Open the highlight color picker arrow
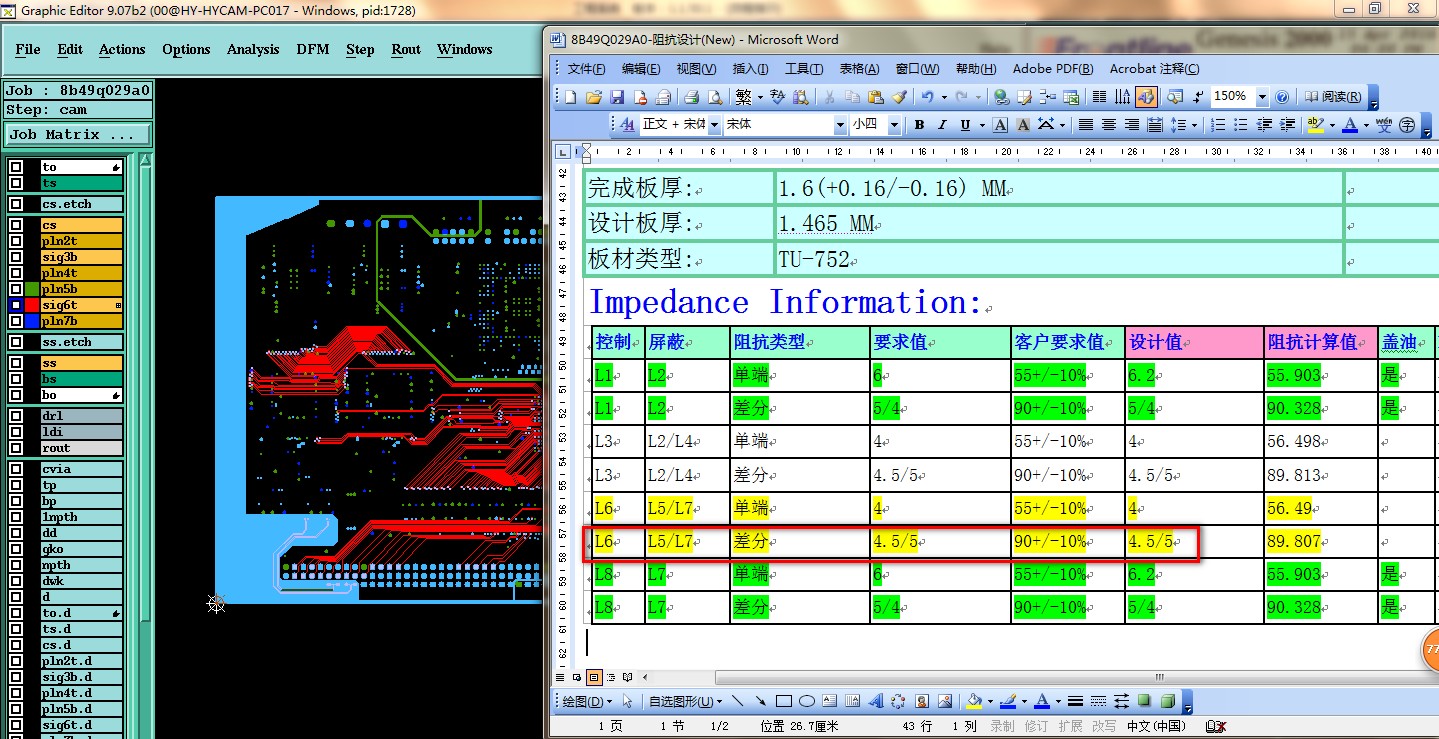This screenshot has height=739, width=1439. coord(1332,125)
